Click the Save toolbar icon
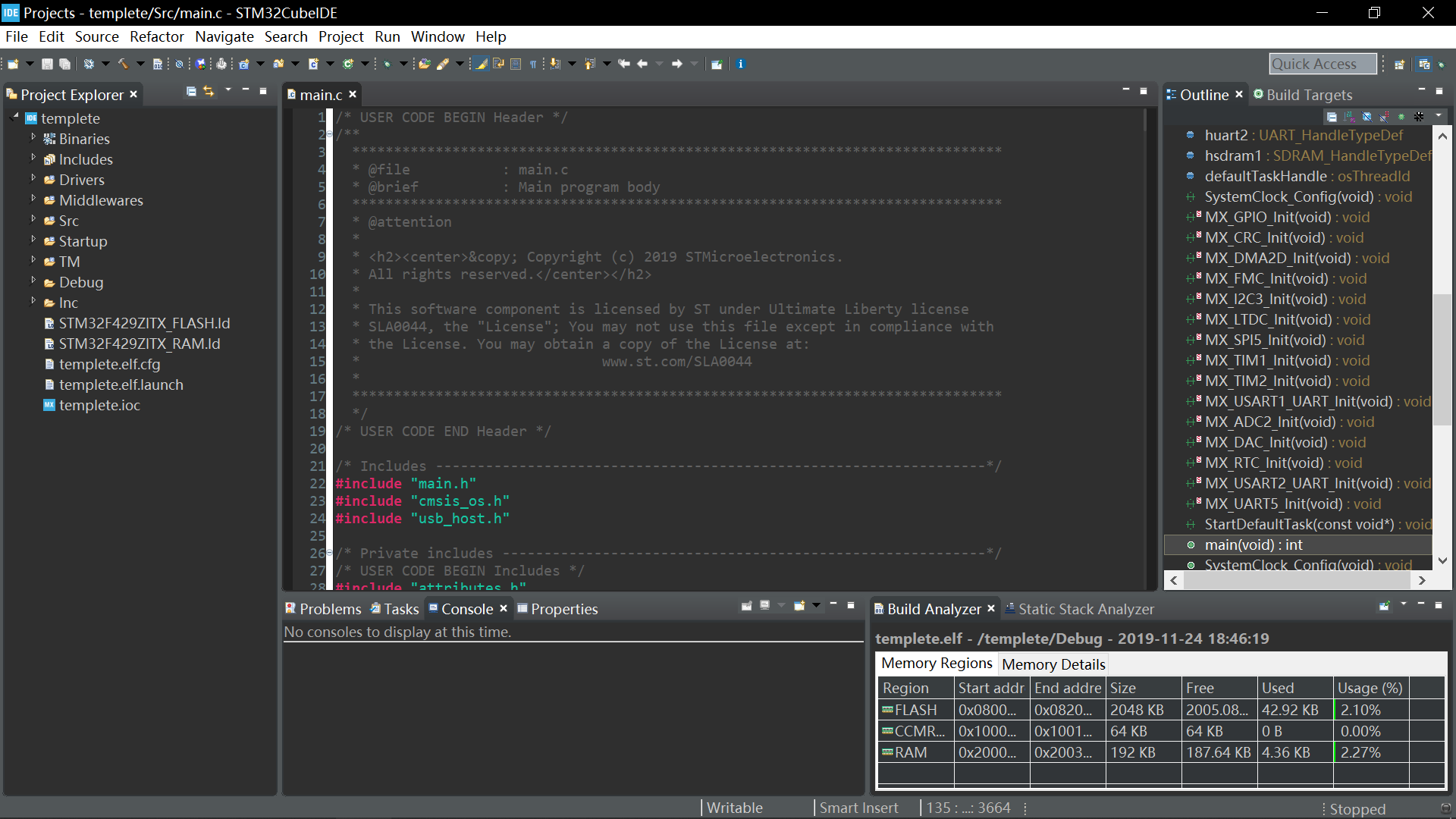This screenshot has height=819, width=1456. (47, 64)
